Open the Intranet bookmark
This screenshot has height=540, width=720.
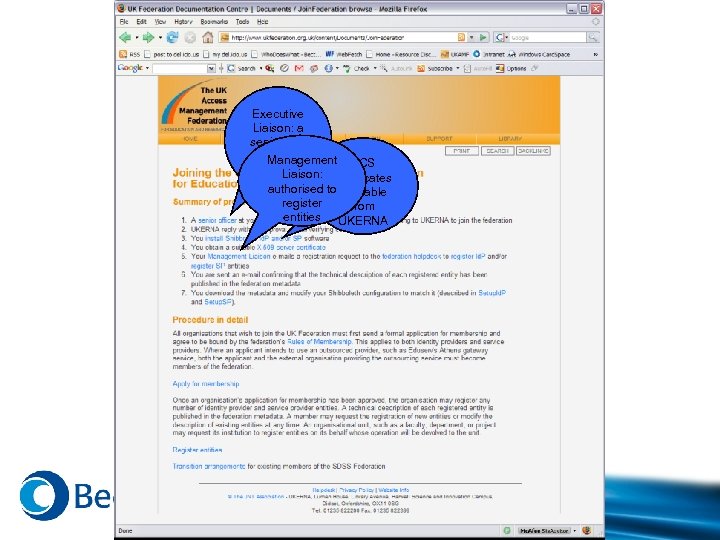coord(489,54)
